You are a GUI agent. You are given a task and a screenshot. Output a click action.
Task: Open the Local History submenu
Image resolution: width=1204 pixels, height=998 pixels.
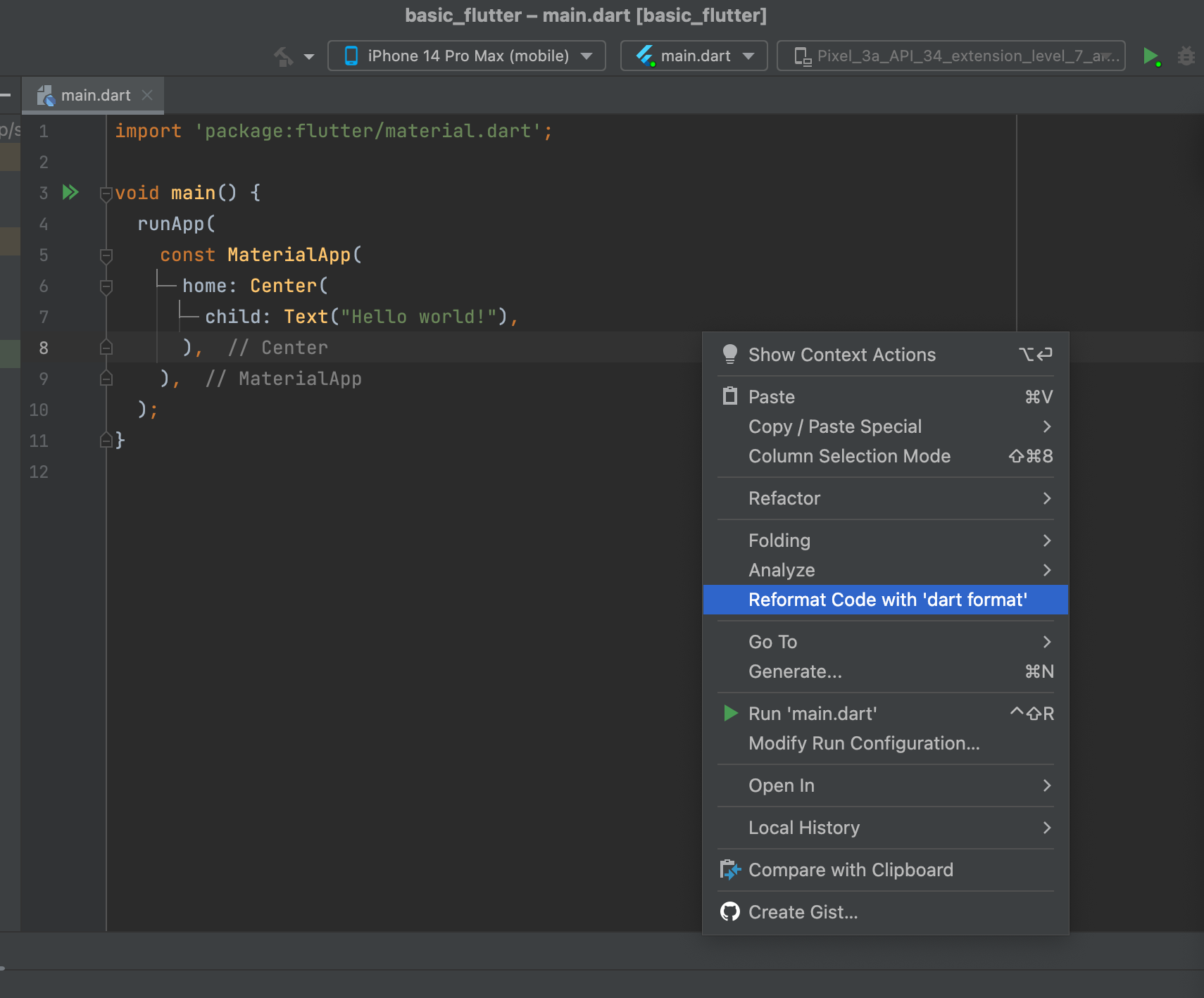pos(886,828)
